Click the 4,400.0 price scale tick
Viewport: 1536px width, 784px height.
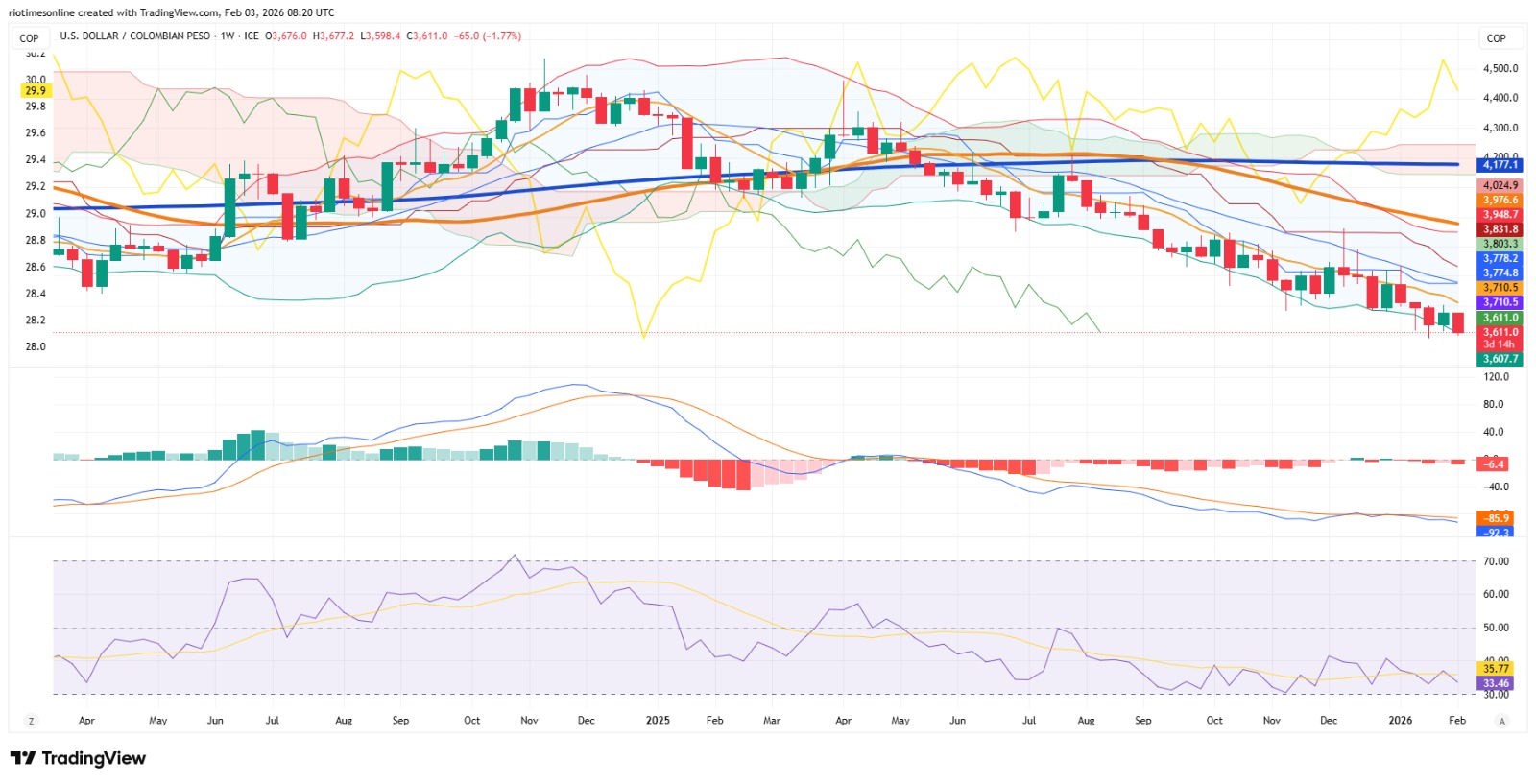point(1500,98)
